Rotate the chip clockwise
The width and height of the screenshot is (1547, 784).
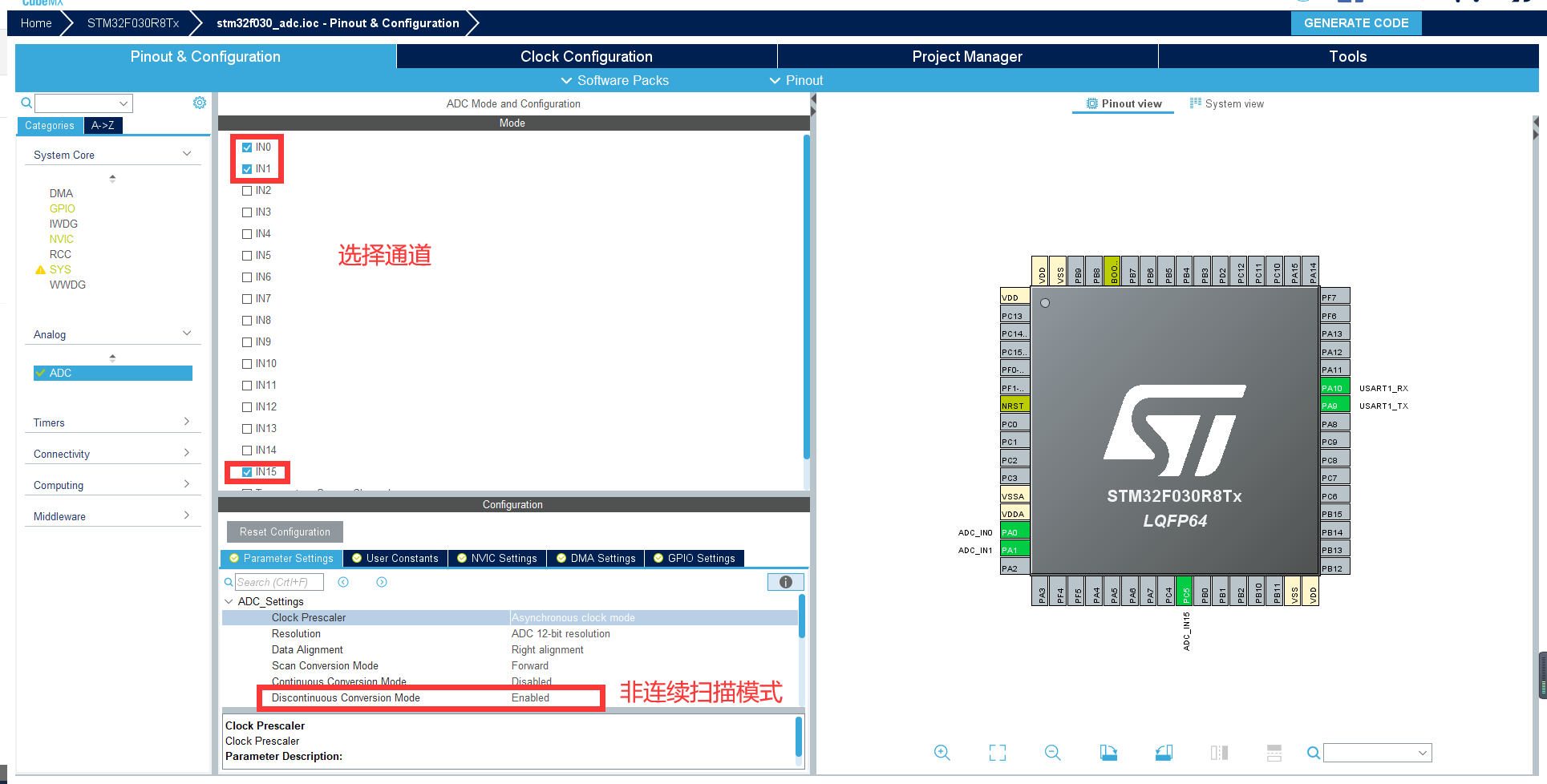[x=1108, y=752]
